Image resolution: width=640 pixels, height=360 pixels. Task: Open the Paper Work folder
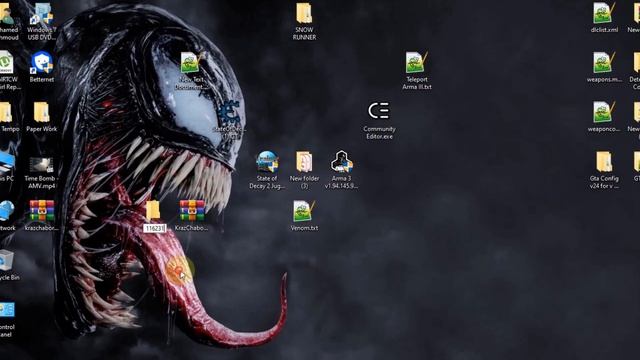[x=42, y=112]
